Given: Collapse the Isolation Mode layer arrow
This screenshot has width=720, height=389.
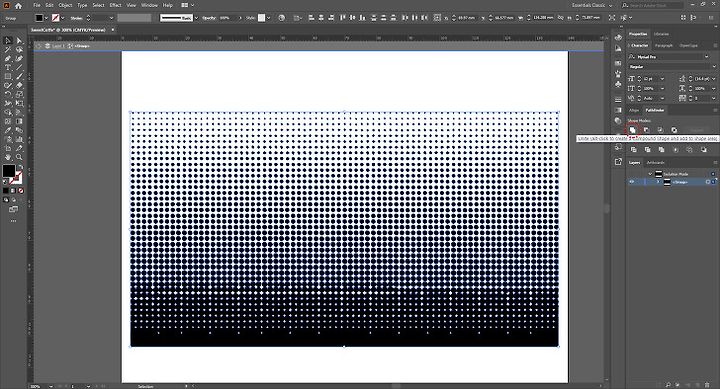Looking at the screenshot, I should (x=650, y=174).
